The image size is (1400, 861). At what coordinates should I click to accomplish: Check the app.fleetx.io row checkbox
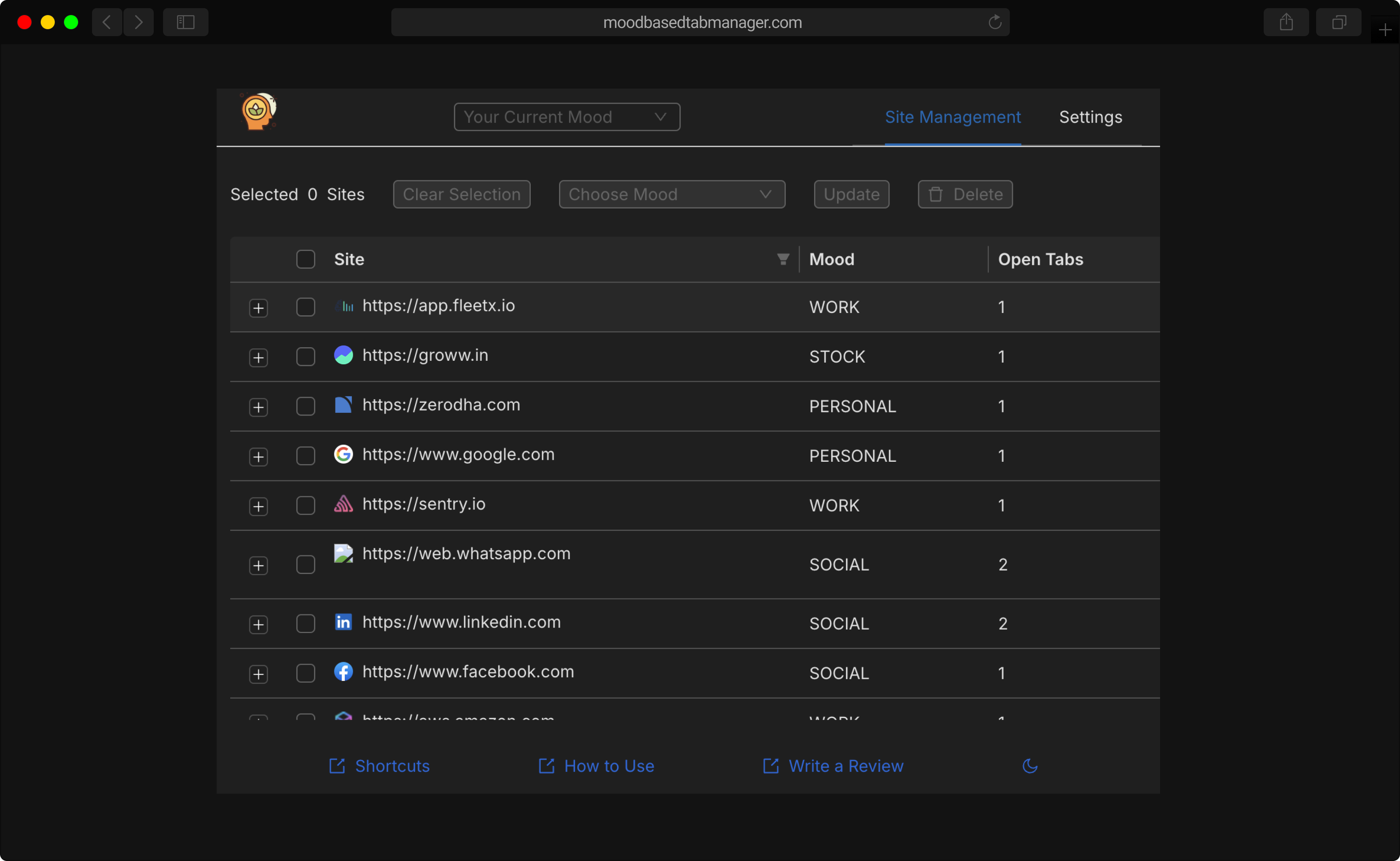306,307
